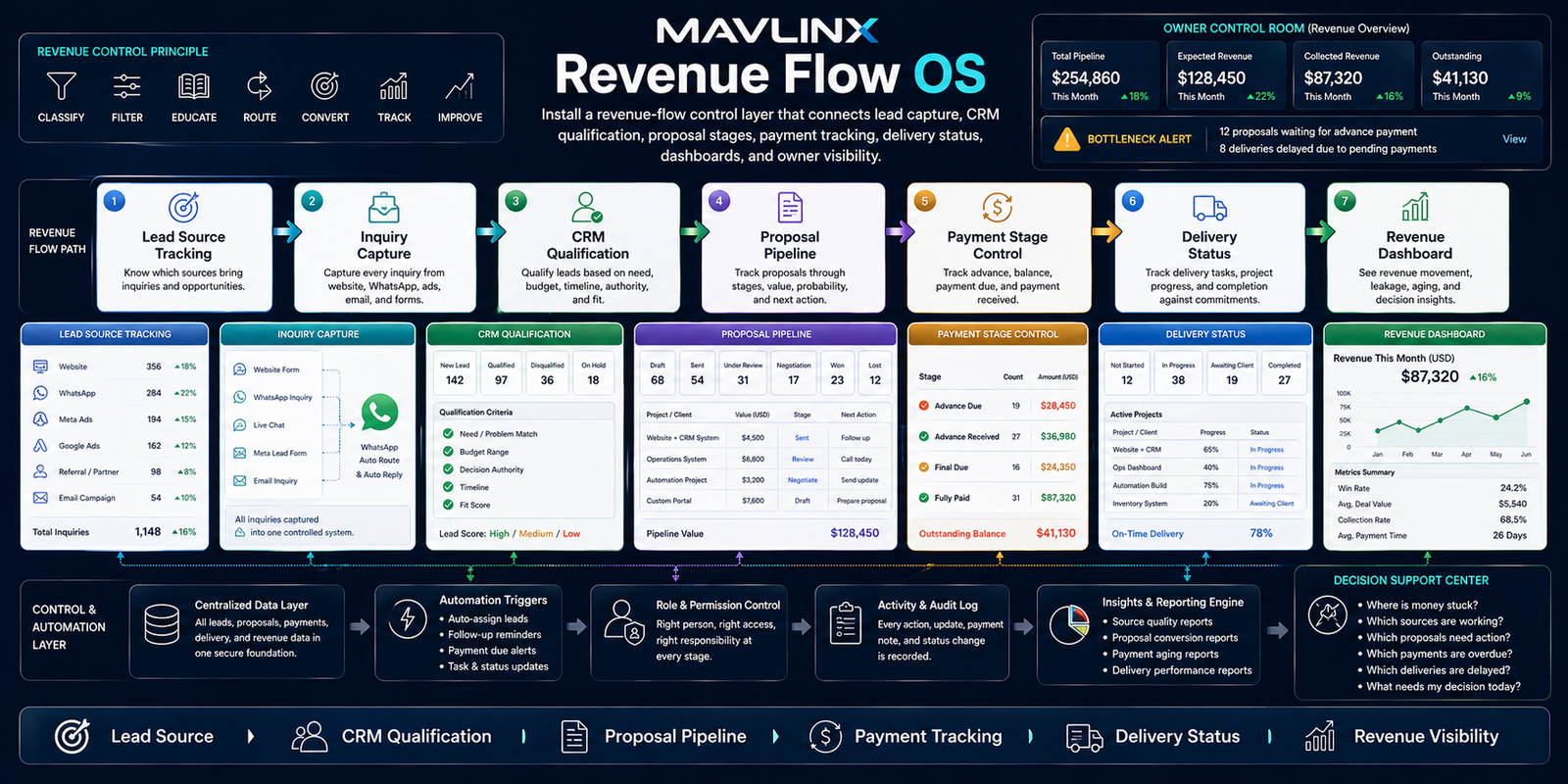Toggle the Fit Score check
Screen dimensions: 1568x784
click(448, 505)
